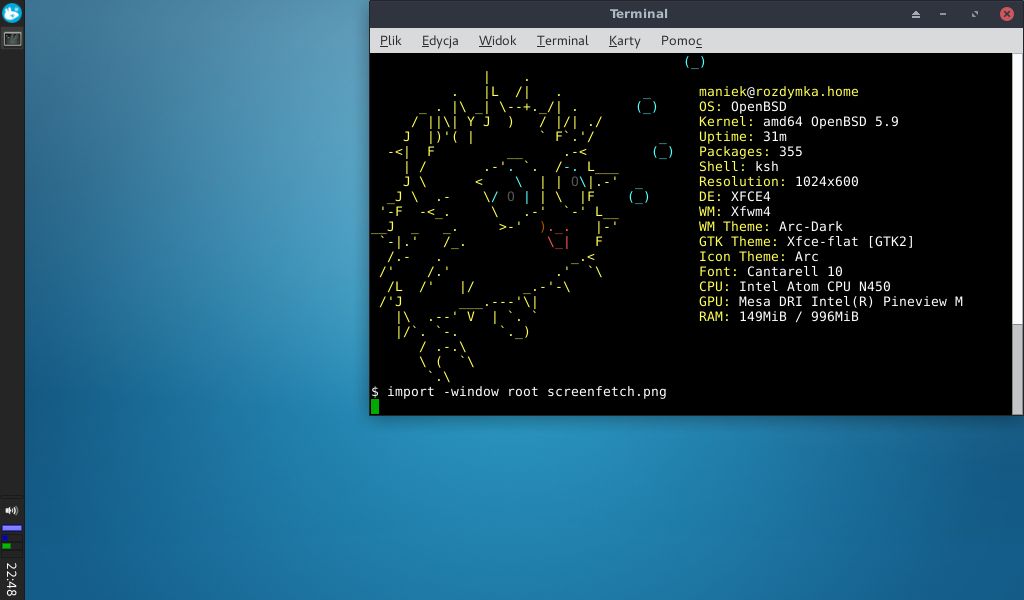The width and height of the screenshot is (1024, 600).
Task: Open the Edycja menu
Action: tap(440, 40)
